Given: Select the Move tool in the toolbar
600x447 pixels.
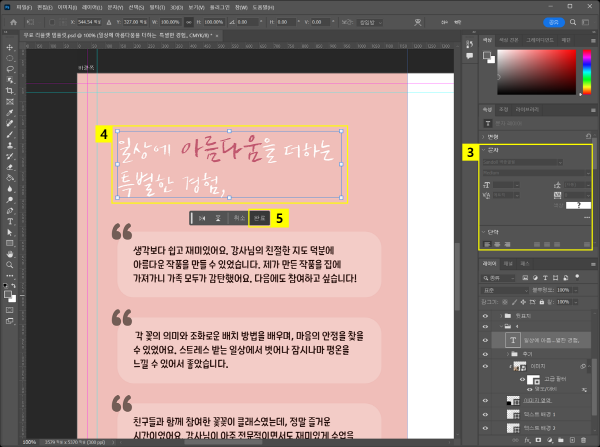Looking at the screenshot, I should point(9,47).
